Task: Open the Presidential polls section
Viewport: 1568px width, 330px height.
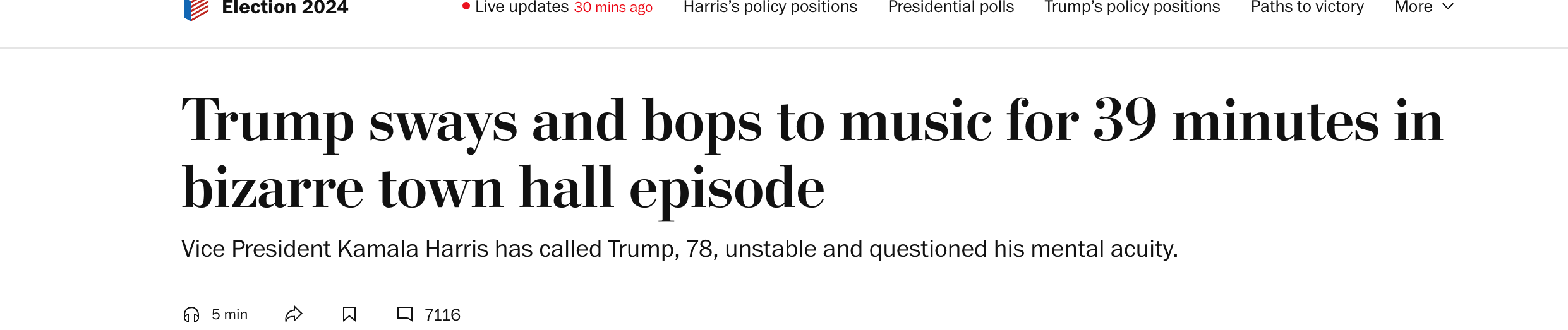Action: point(951,7)
